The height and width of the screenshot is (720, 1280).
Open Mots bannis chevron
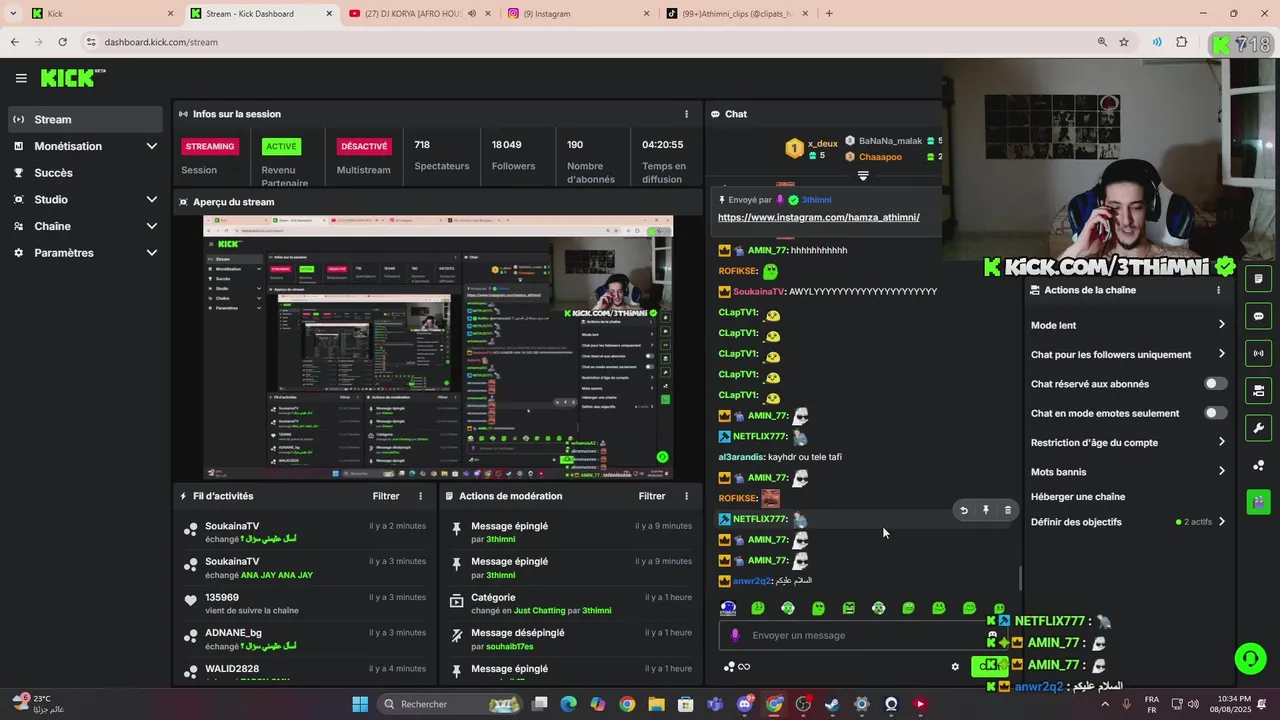pyautogui.click(x=1221, y=471)
